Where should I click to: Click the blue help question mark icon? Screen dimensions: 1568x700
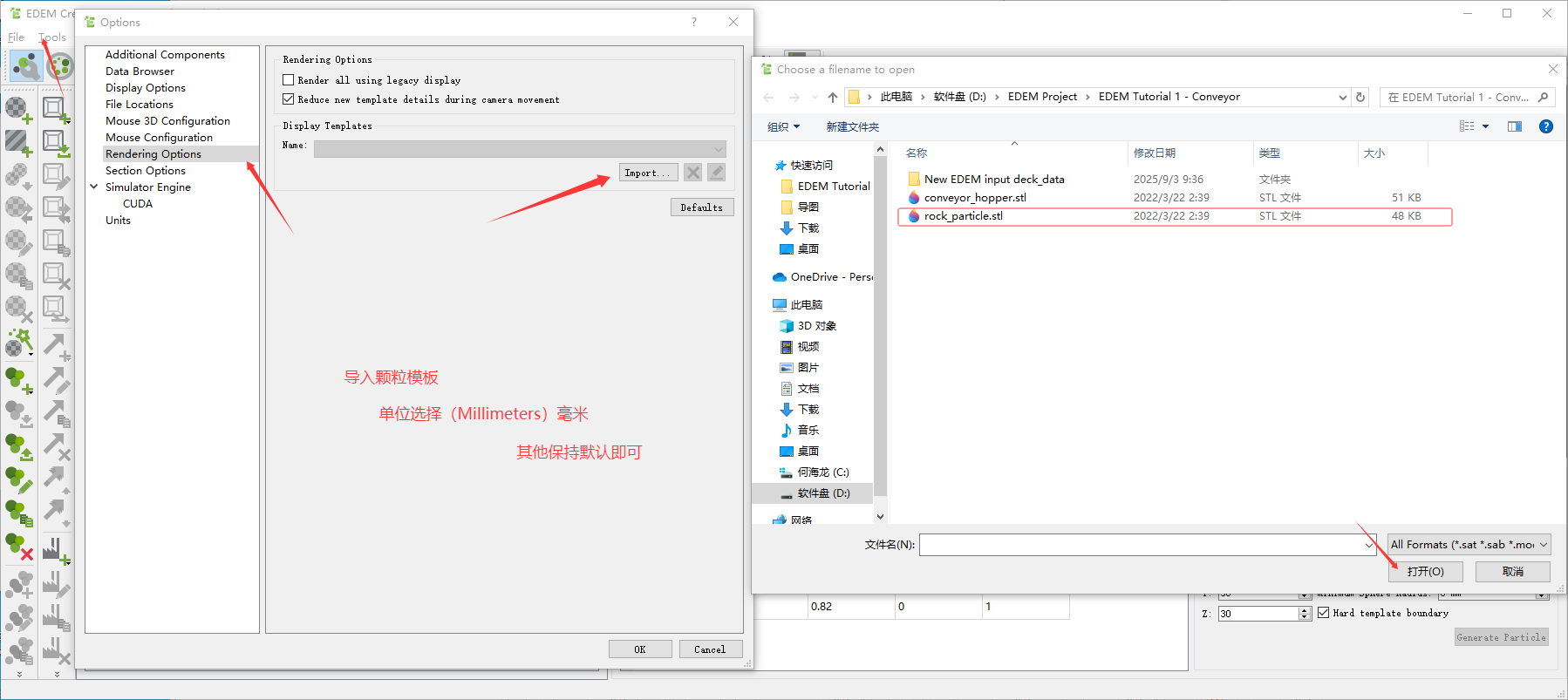pos(1545,126)
